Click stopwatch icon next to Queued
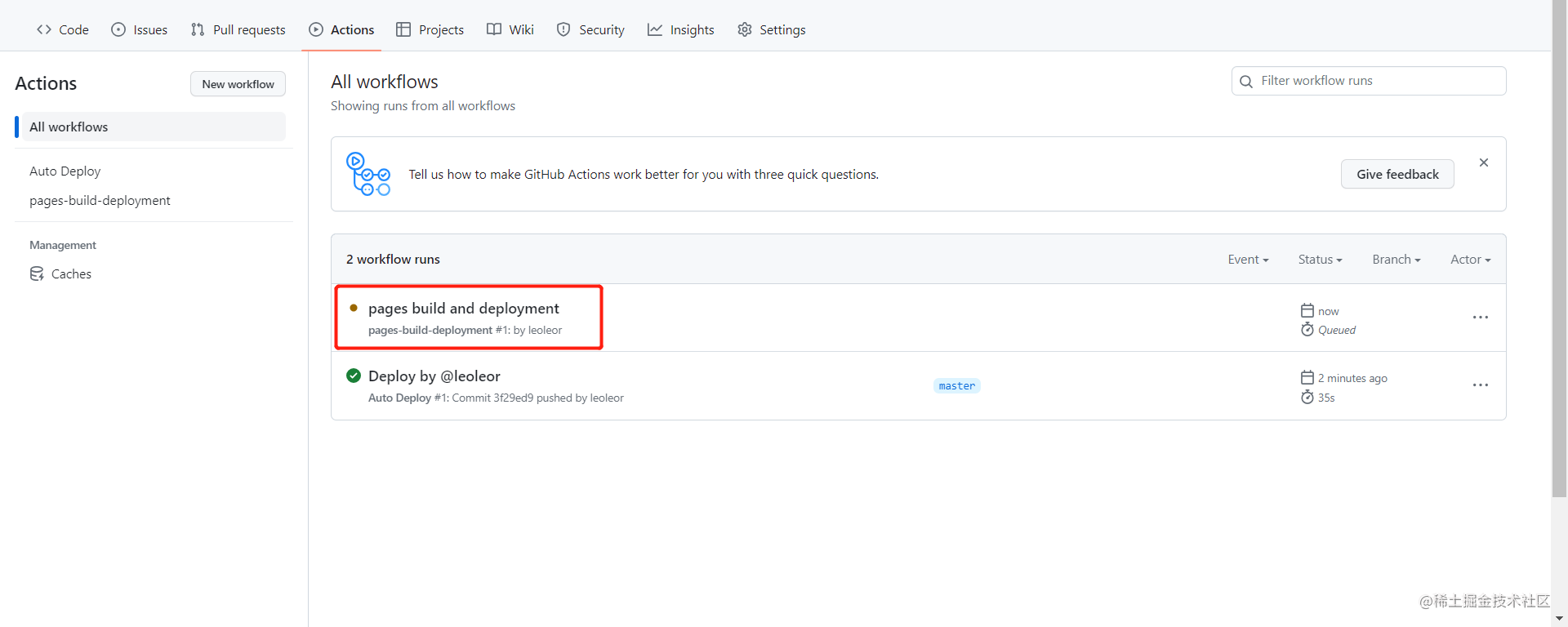Viewport: 1568px width, 627px height. coord(1307,329)
